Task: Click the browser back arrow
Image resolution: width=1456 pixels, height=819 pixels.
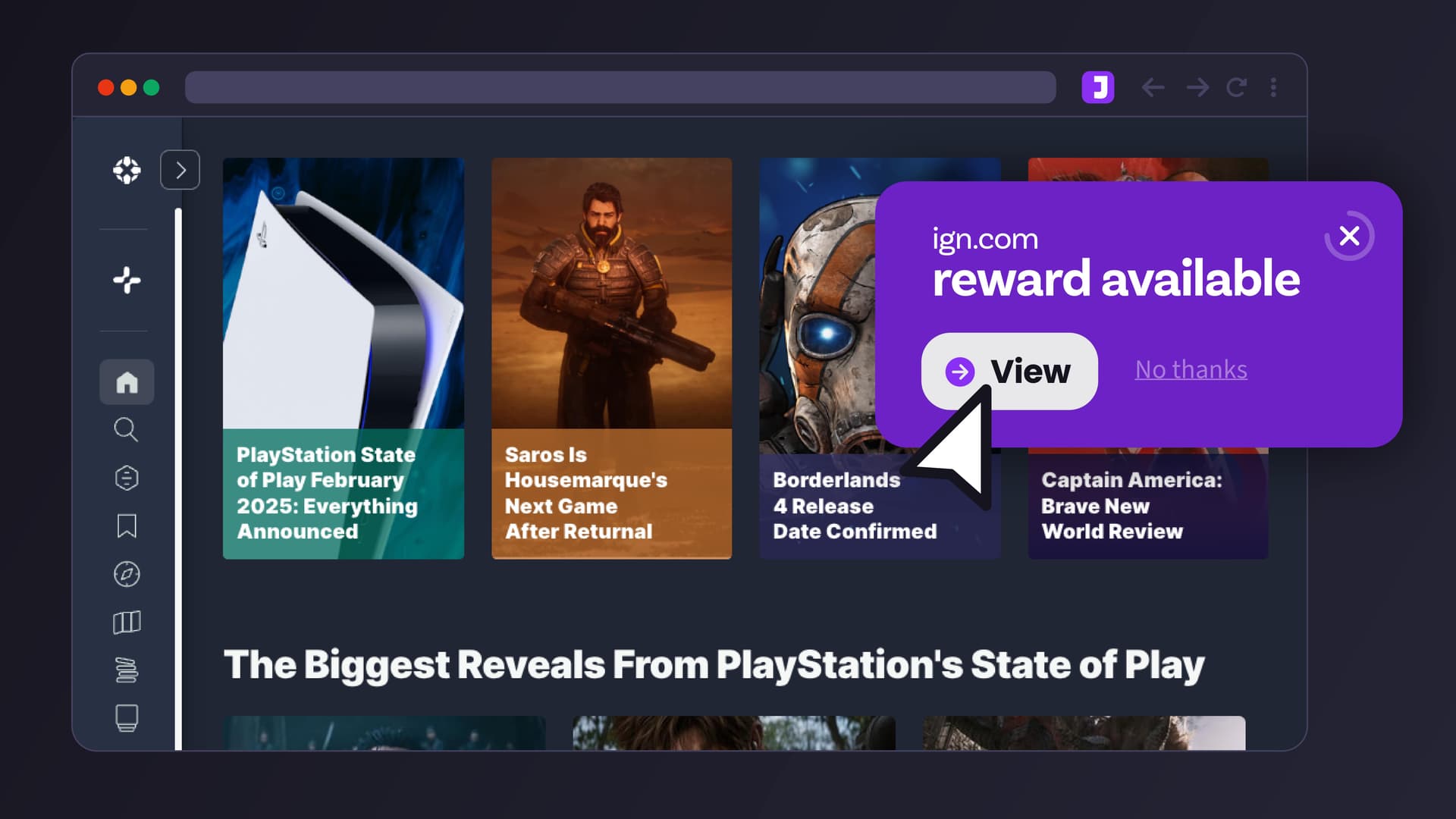Action: coord(1153,87)
